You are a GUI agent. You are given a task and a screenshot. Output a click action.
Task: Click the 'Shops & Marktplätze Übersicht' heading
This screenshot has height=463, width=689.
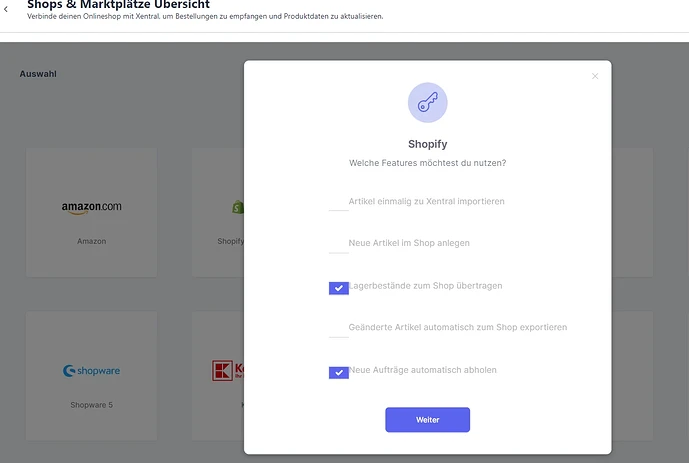(119, 4)
